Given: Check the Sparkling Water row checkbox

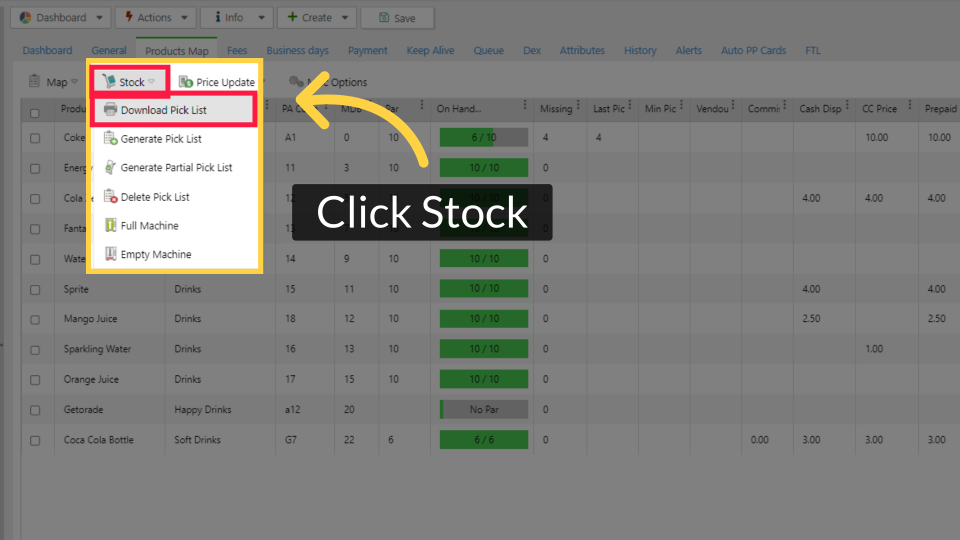Looking at the screenshot, I should [35, 350].
